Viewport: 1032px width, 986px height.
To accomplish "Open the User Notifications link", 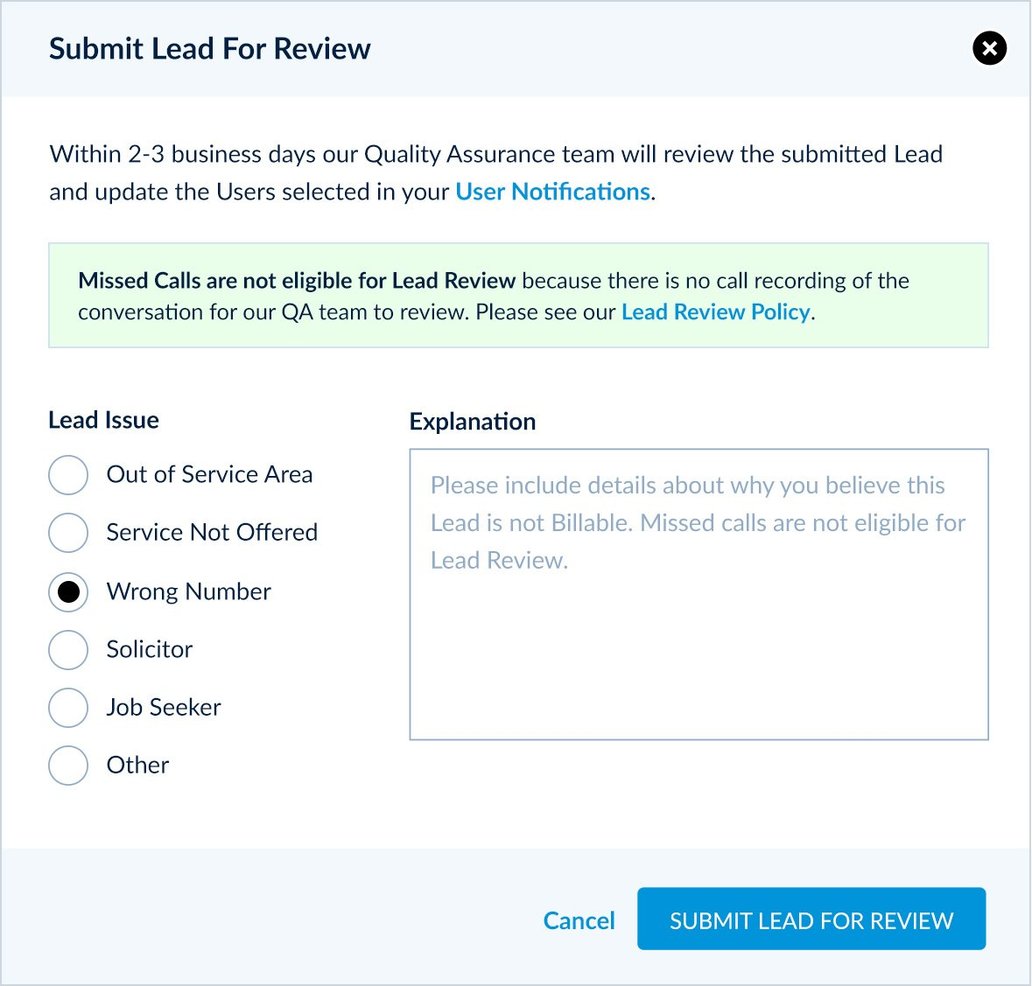I will 552,191.
